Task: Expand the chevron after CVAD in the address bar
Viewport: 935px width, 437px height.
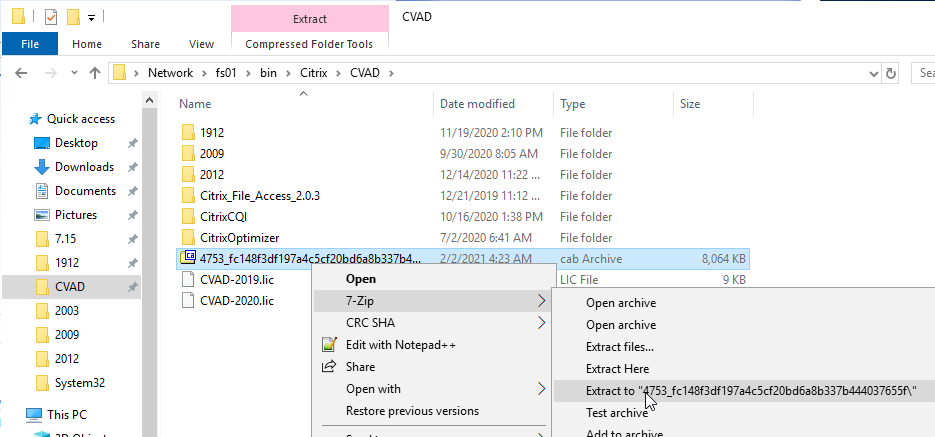Action: coord(391,73)
